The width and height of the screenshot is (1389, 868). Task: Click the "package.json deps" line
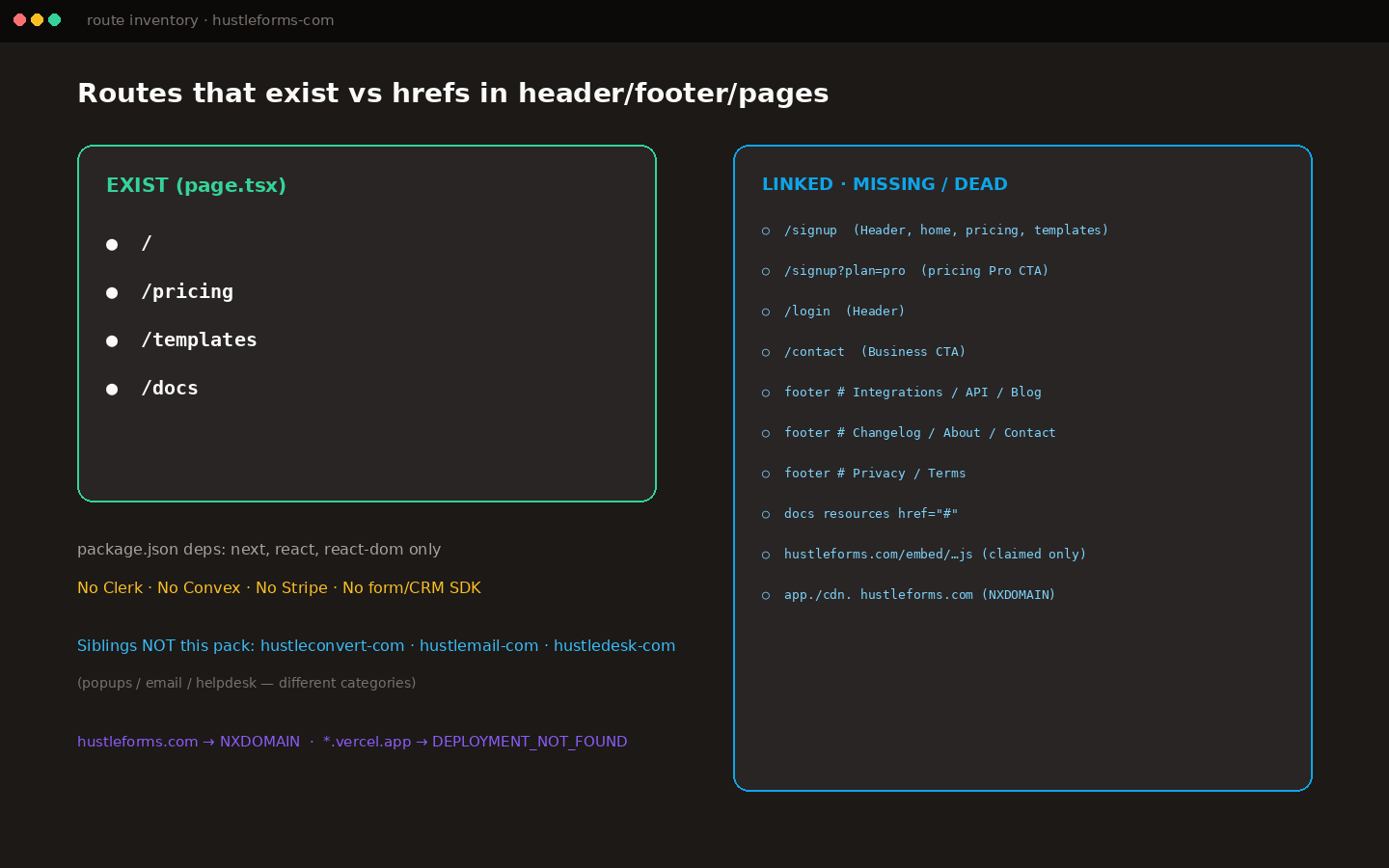[259, 550]
